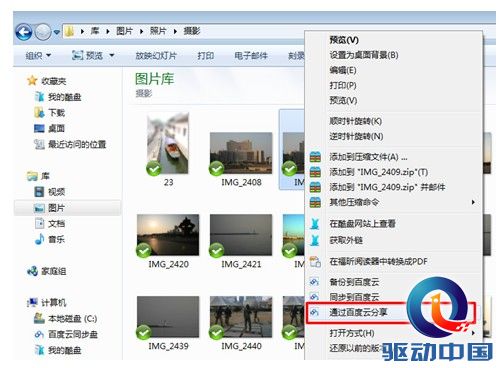
Task: Go back with the blue Back arrow
Action: (x=24, y=32)
